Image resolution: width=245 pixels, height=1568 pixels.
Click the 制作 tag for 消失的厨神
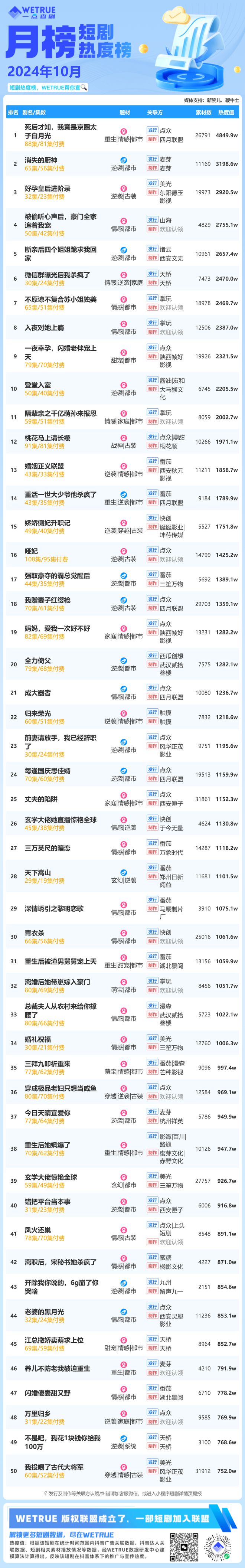pyautogui.click(x=152, y=168)
